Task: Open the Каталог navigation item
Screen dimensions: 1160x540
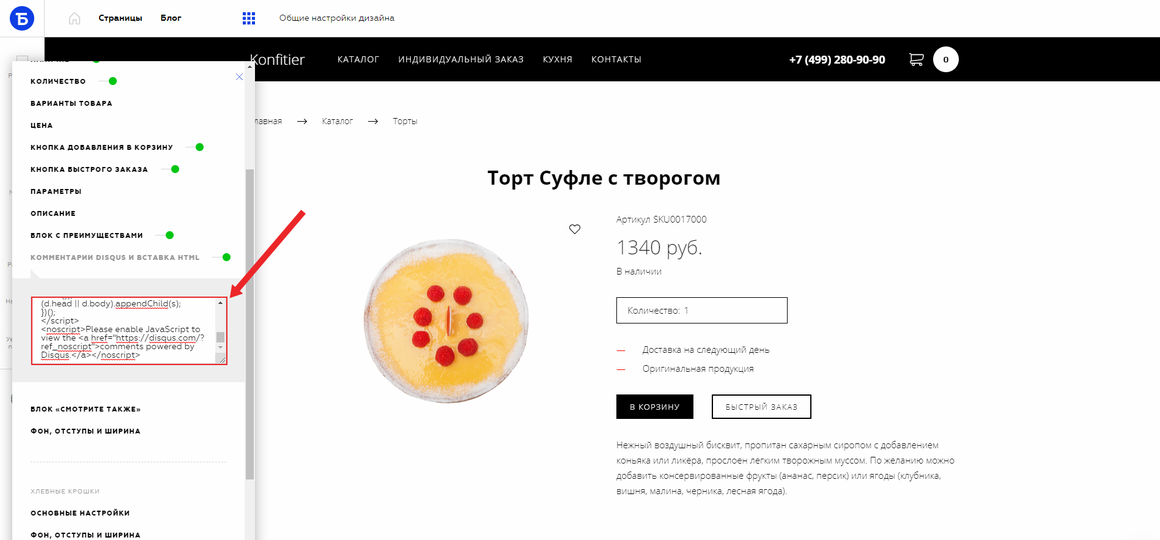Action: click(x=358, y=59)
